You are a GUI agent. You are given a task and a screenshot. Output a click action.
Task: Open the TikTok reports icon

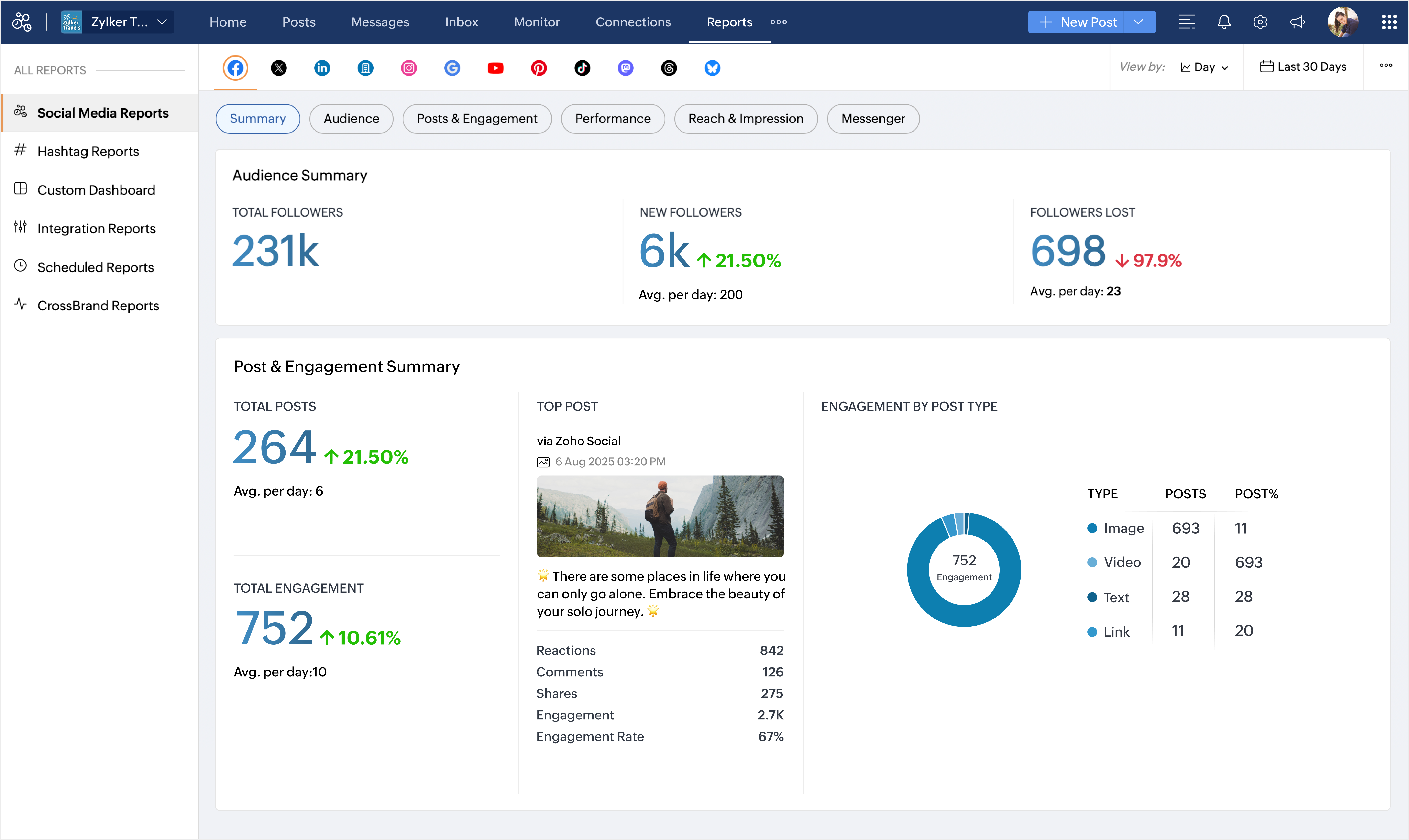[x=582, y=68]
